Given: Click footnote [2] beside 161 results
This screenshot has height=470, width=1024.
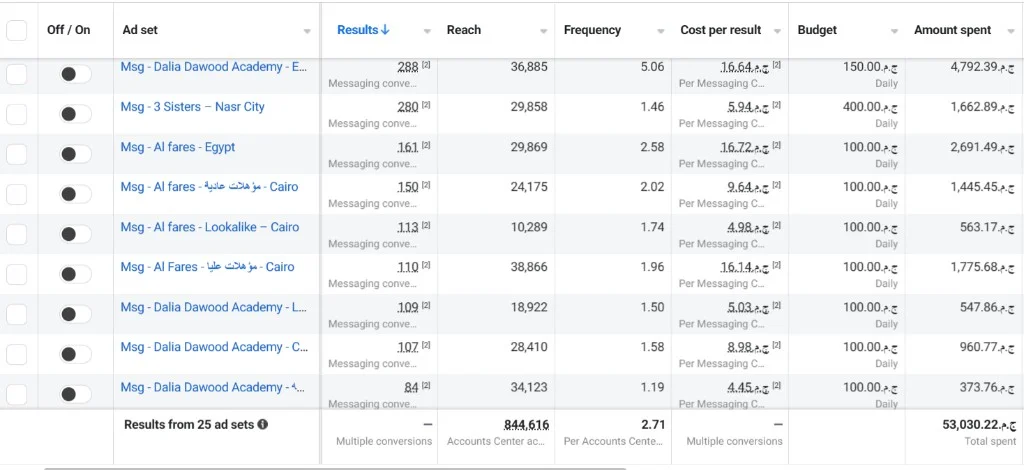Looking at the screenshot, I should 426,145.
